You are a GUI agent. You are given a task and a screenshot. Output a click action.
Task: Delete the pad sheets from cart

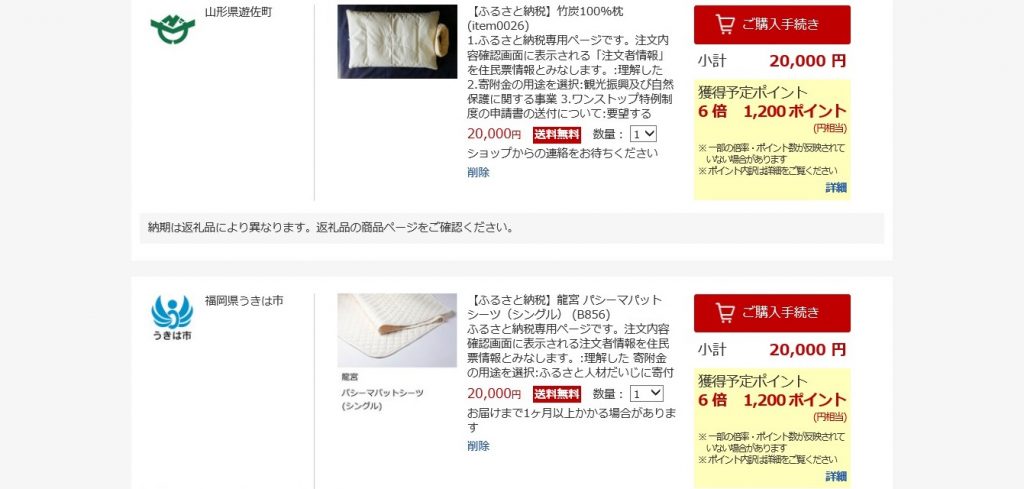[478, 446]
